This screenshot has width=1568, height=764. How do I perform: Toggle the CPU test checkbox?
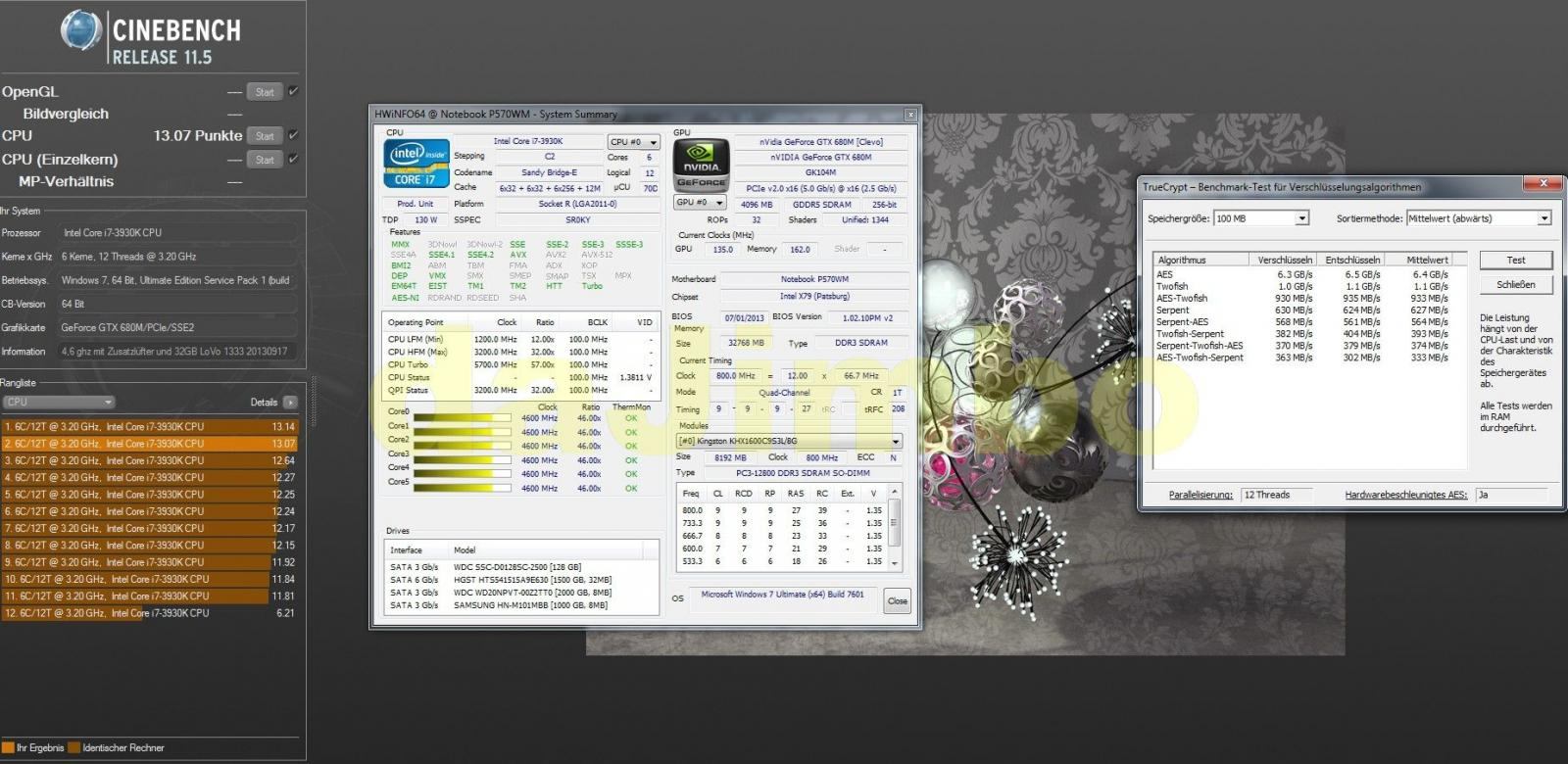click(x=293, y=135)
